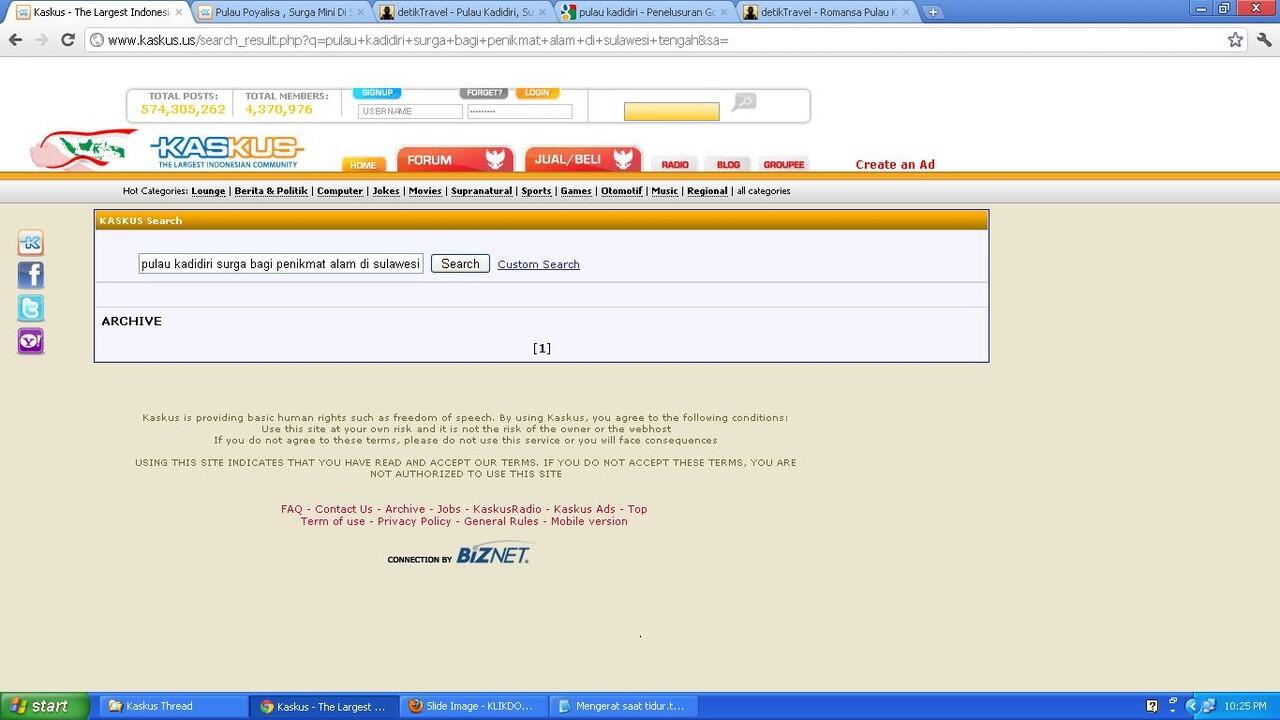
Task: Click the Kaskus search query field
Action: 281,264
